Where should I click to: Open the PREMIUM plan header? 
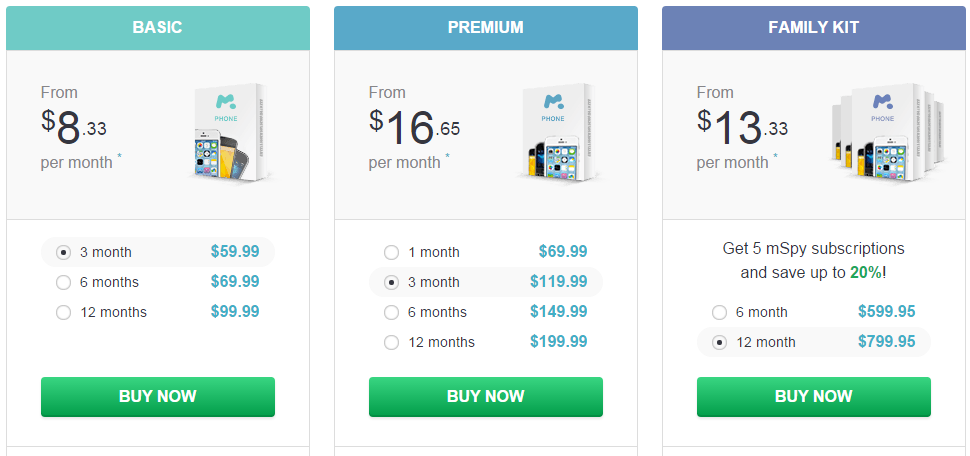pyautogui.click(x=486, y=28)
